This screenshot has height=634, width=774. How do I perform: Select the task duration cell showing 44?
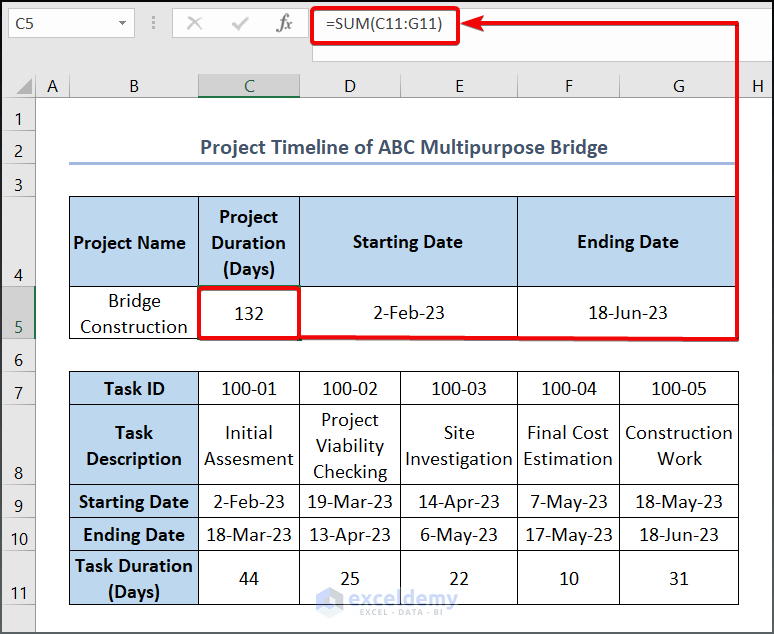pos(249,578)
